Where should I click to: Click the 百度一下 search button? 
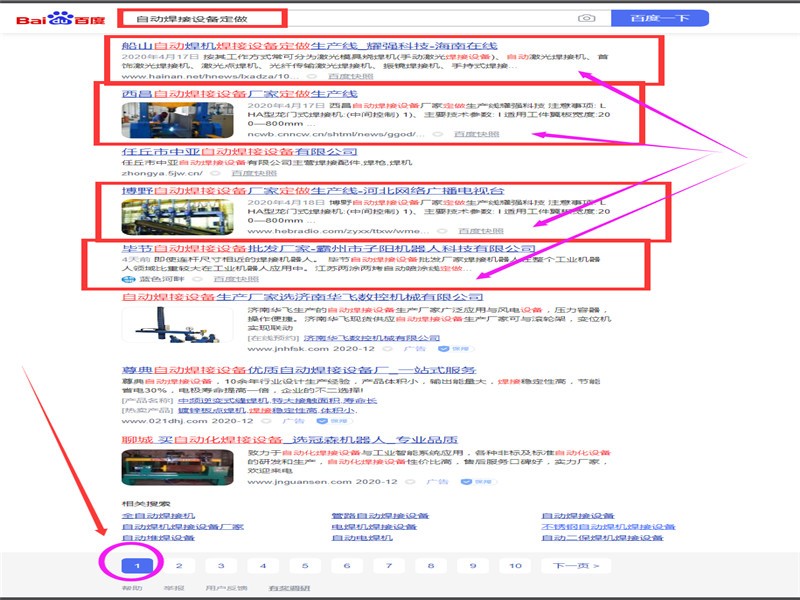click(660, 18)
